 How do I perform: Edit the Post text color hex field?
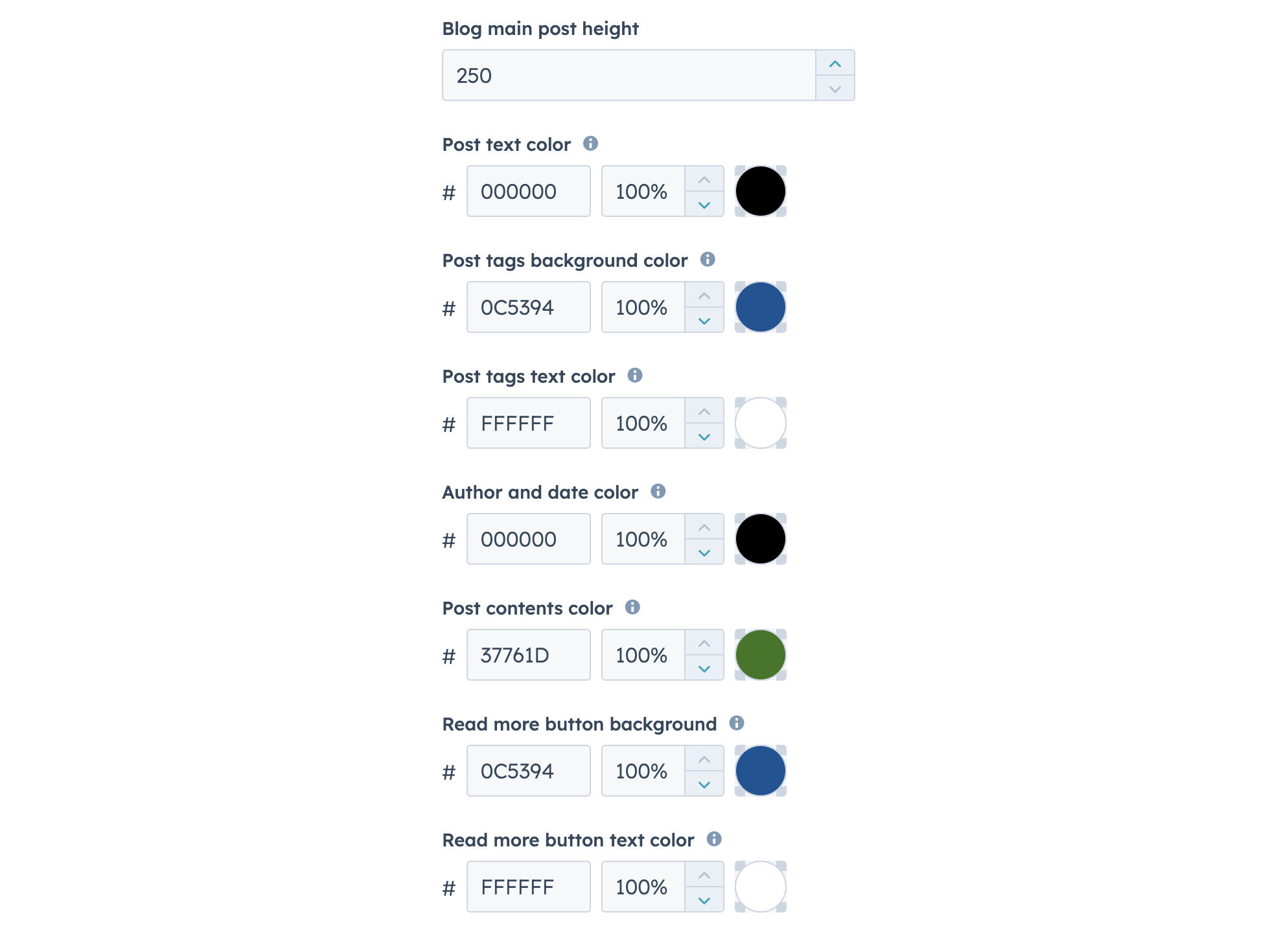pos(528,192)
